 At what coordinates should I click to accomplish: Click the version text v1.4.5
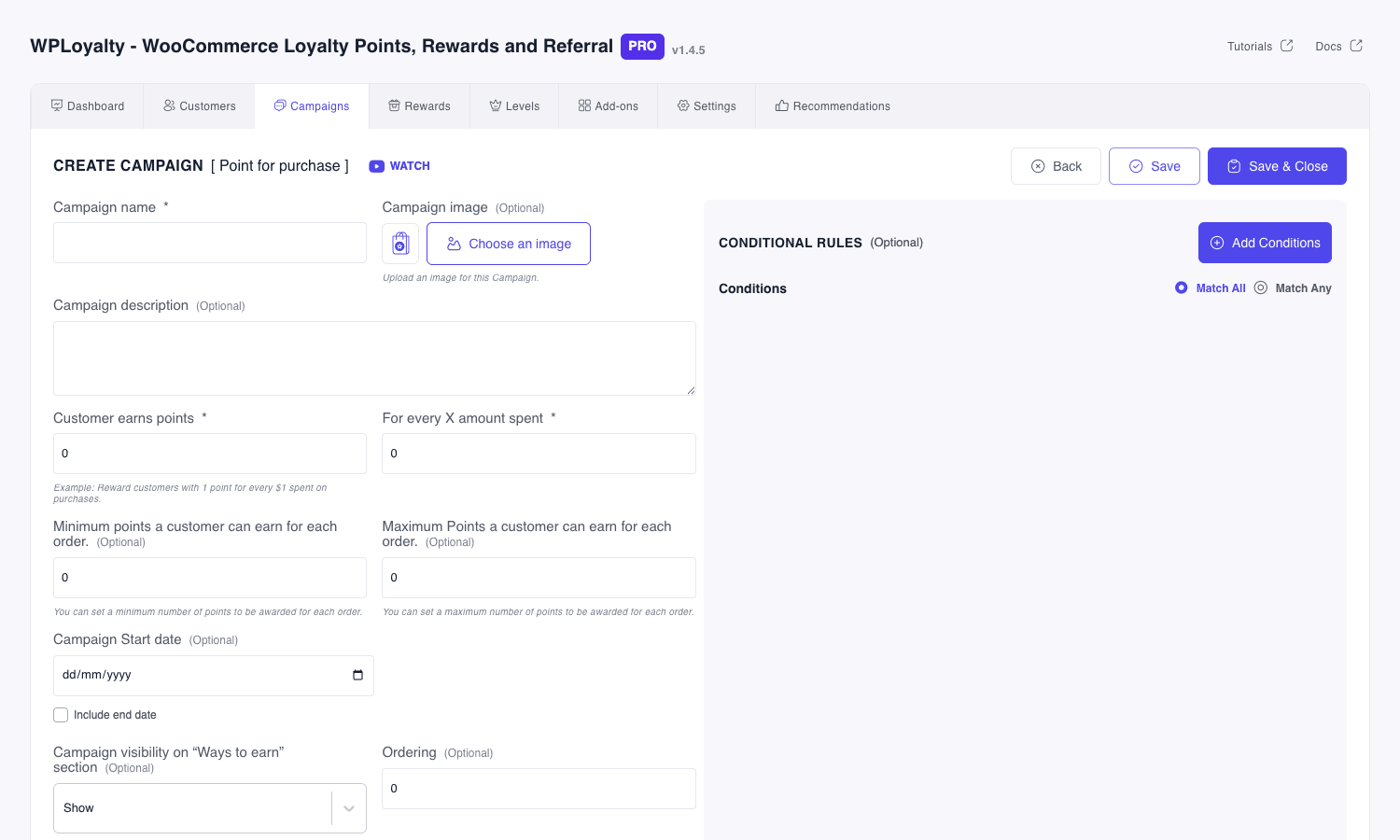(x=688, y=50)
